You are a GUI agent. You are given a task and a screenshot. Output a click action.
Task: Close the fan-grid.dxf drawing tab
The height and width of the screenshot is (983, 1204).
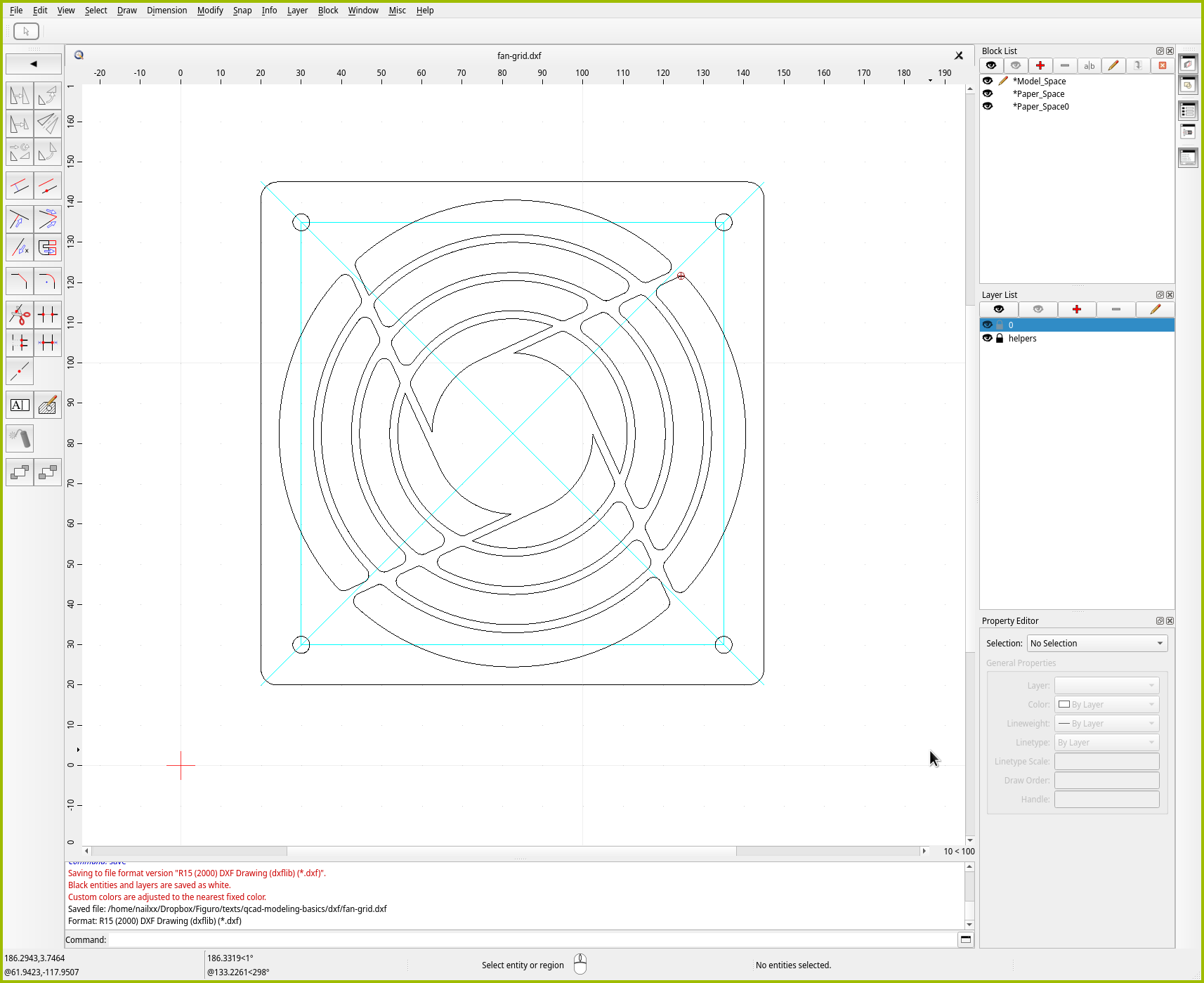click(958, 56)
